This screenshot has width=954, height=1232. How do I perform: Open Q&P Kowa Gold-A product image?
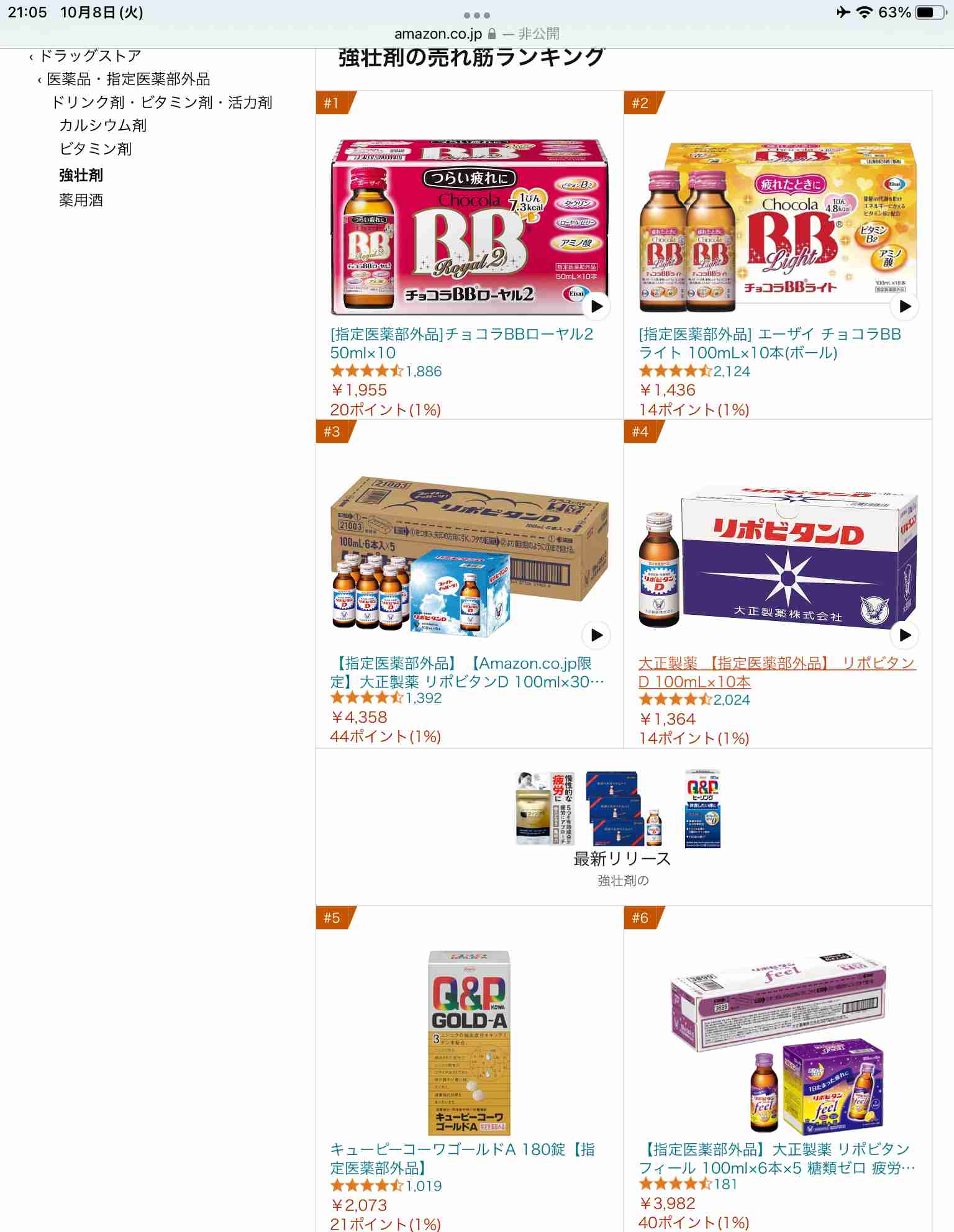[470, 1043]
